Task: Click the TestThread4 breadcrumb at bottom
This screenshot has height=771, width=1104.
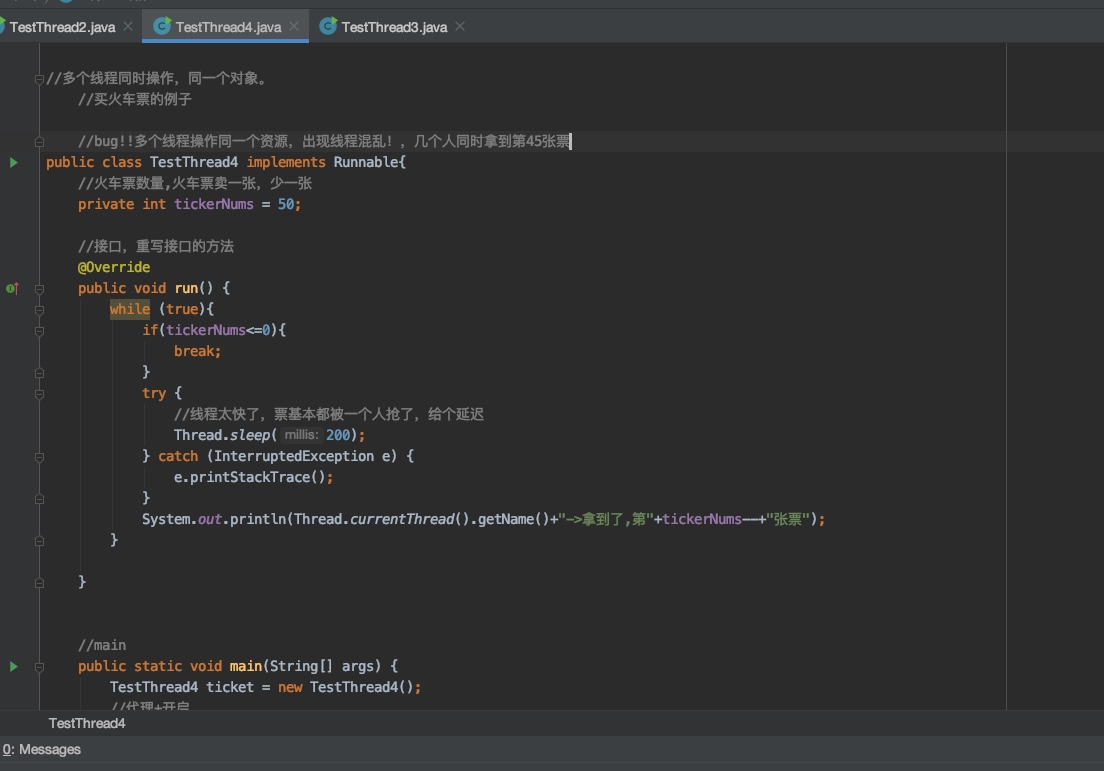Action: coord(87,723)
